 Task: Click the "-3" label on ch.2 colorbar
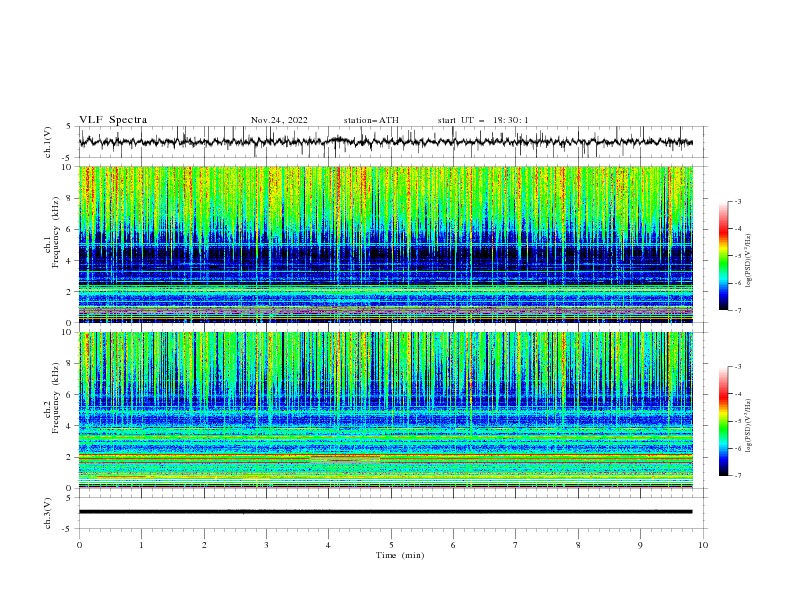[738, 367]
